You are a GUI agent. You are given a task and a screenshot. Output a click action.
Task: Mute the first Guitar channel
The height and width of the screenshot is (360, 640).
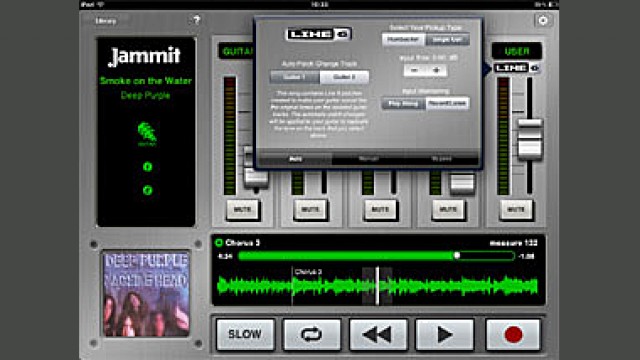242,210
